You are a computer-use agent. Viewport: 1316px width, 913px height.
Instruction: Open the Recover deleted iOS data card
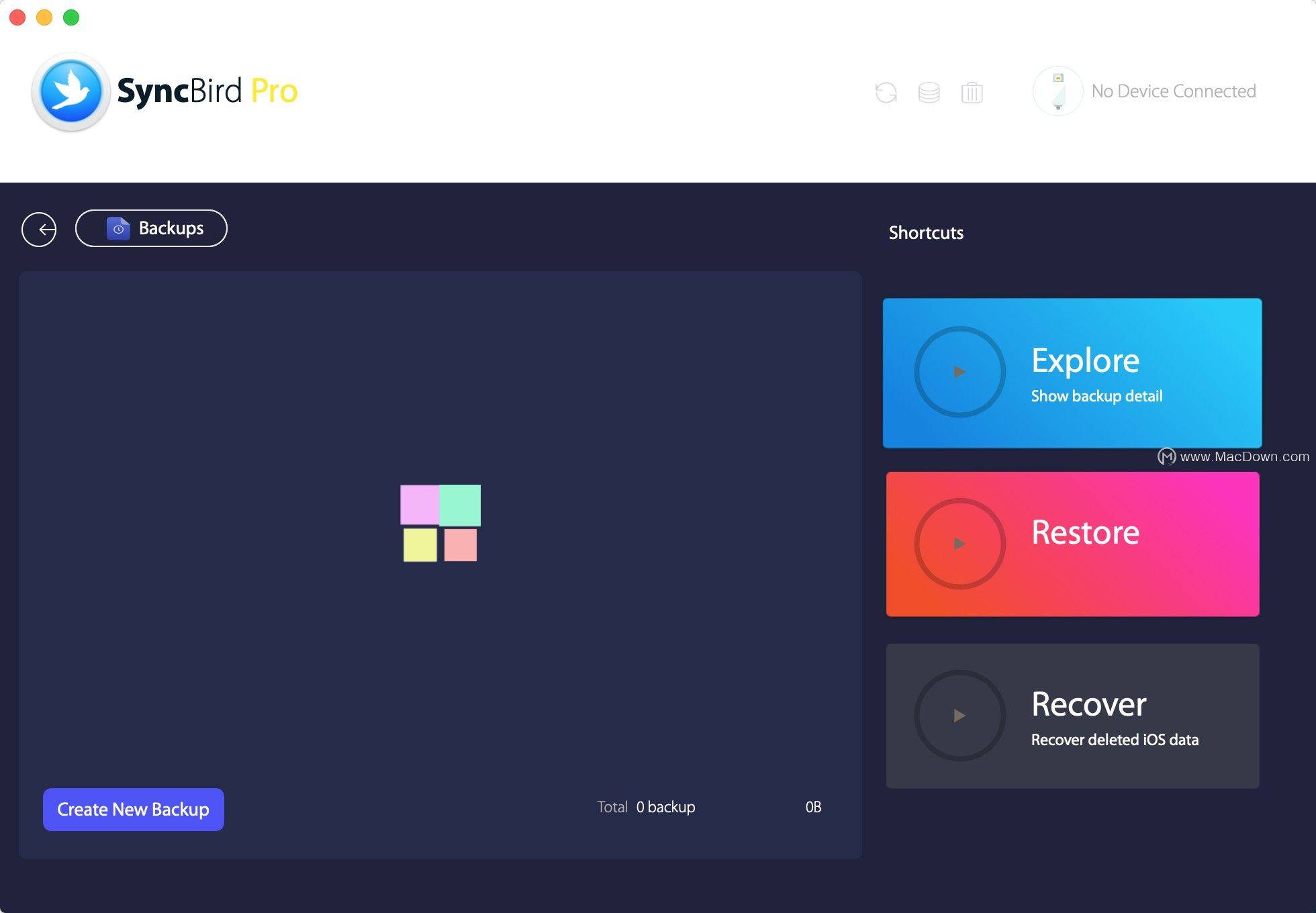[1073, 716]
